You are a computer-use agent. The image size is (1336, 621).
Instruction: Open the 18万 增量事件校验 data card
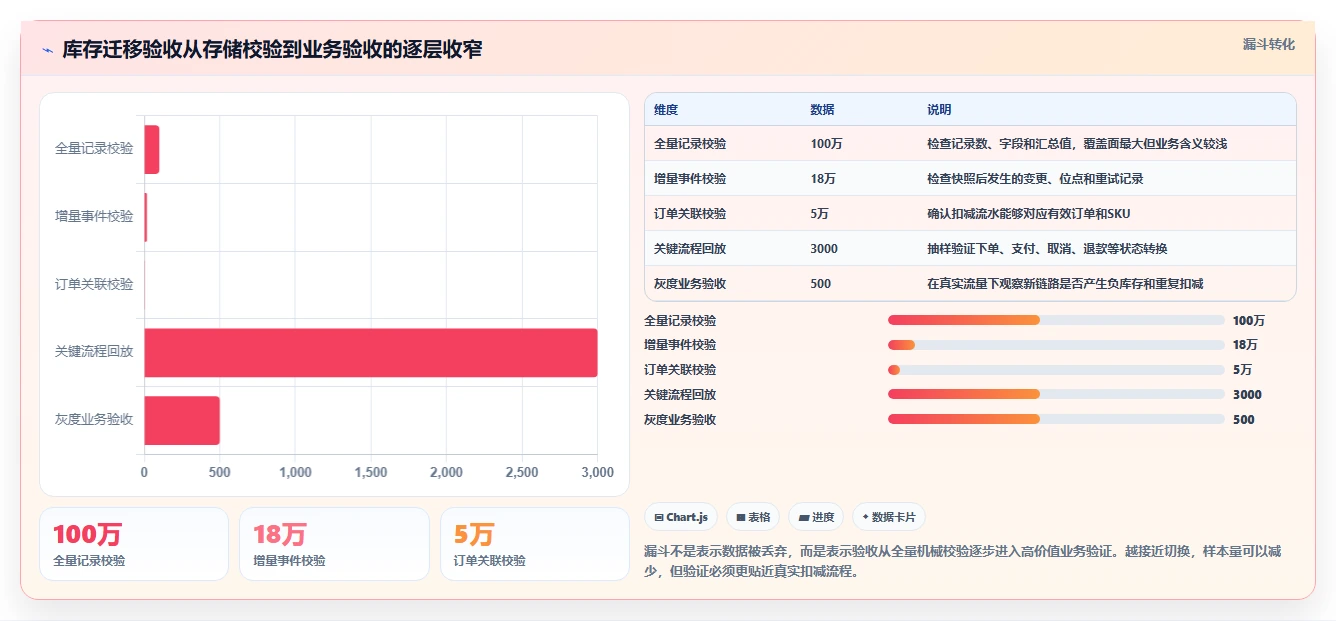point(334,544)
